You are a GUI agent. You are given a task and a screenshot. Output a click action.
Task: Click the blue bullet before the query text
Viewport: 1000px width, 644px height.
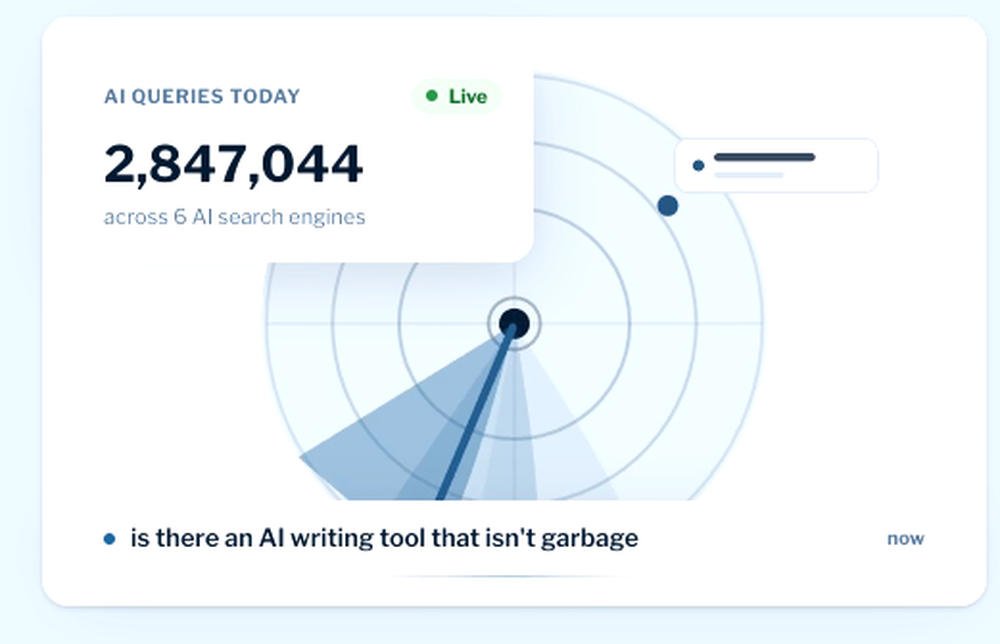click(110, 539)
